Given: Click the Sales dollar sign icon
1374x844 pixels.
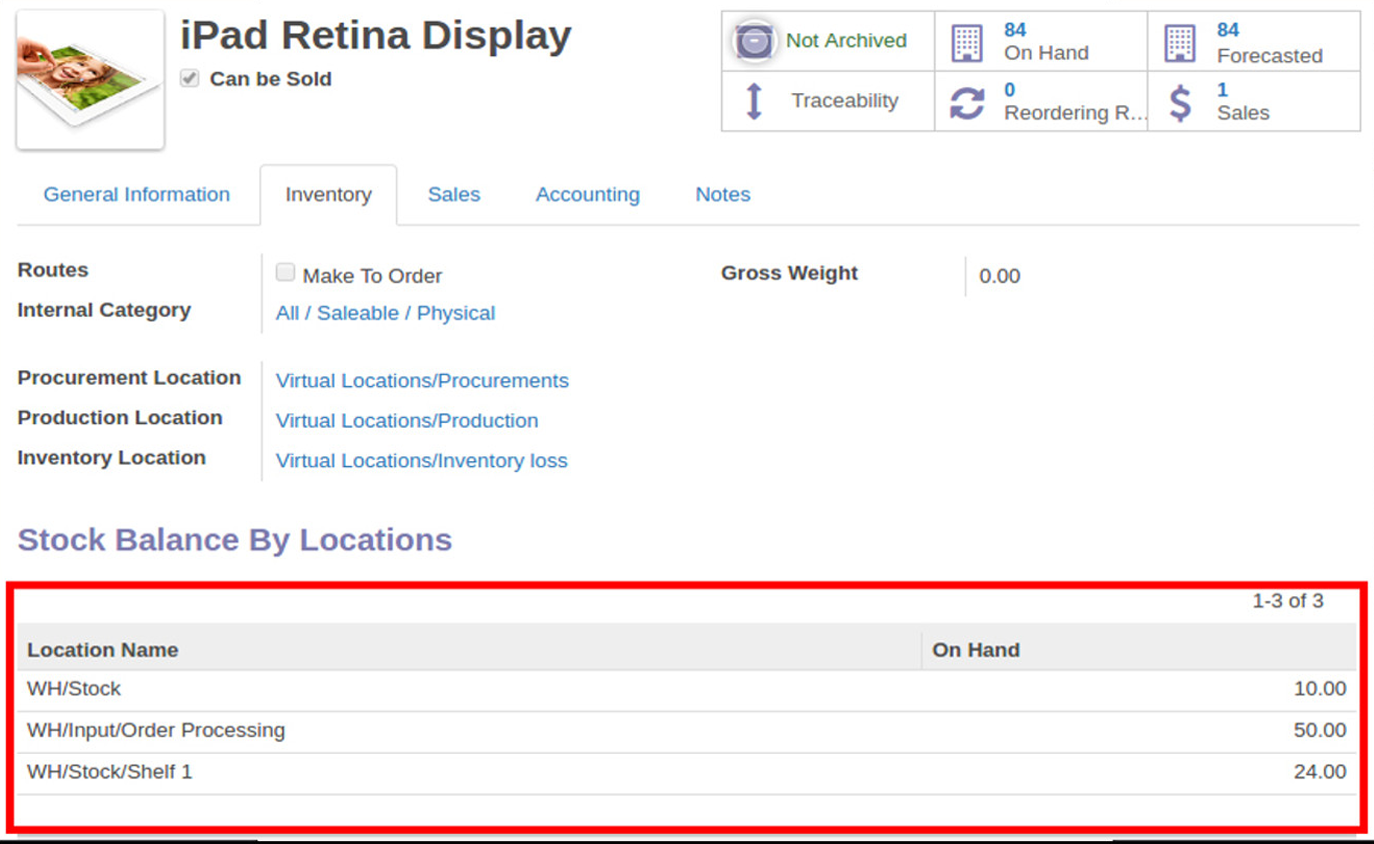Looking at the screenshot, I should click(x=1181, y=103).
